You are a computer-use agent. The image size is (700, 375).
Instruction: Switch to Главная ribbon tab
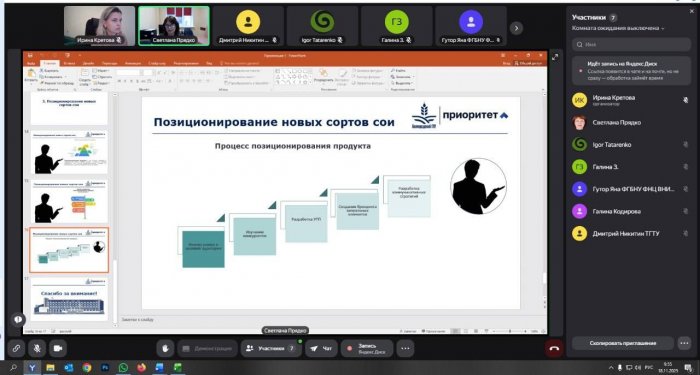coord(50,63)
